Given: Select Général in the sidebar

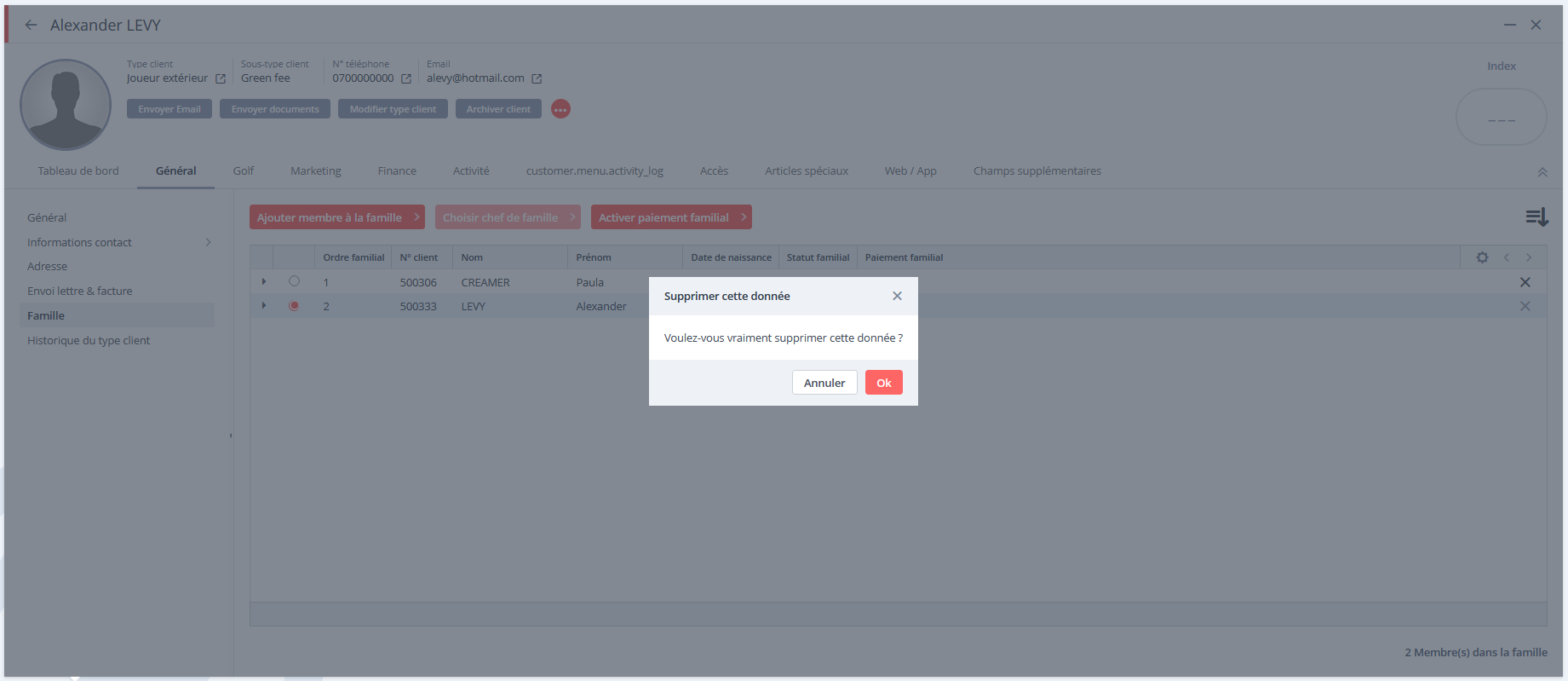Looking at the screenshot, I should (47, 217).
